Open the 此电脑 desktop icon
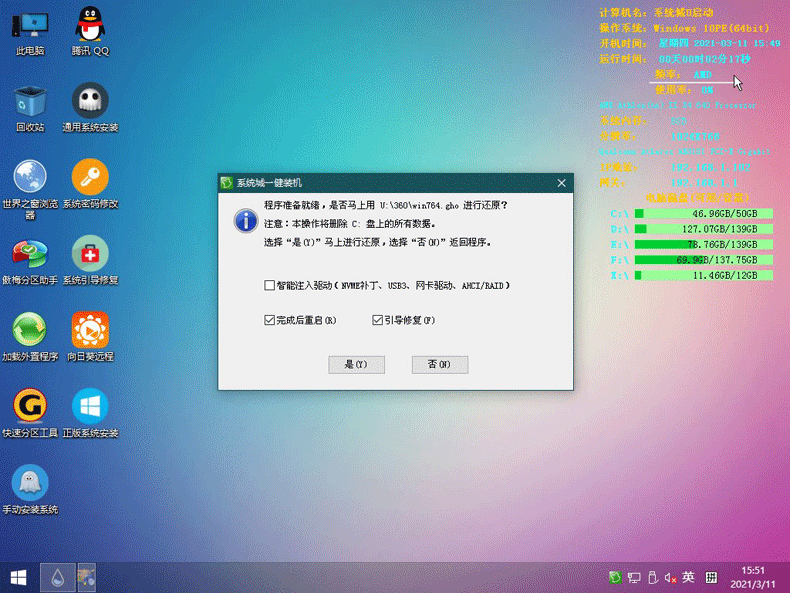790x593 pixels. [x=30, y=28]
